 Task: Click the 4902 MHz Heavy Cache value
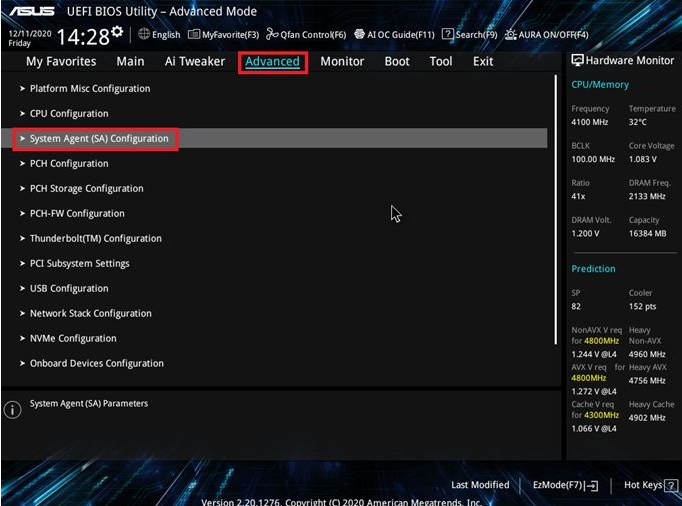(x=647, y=418)
